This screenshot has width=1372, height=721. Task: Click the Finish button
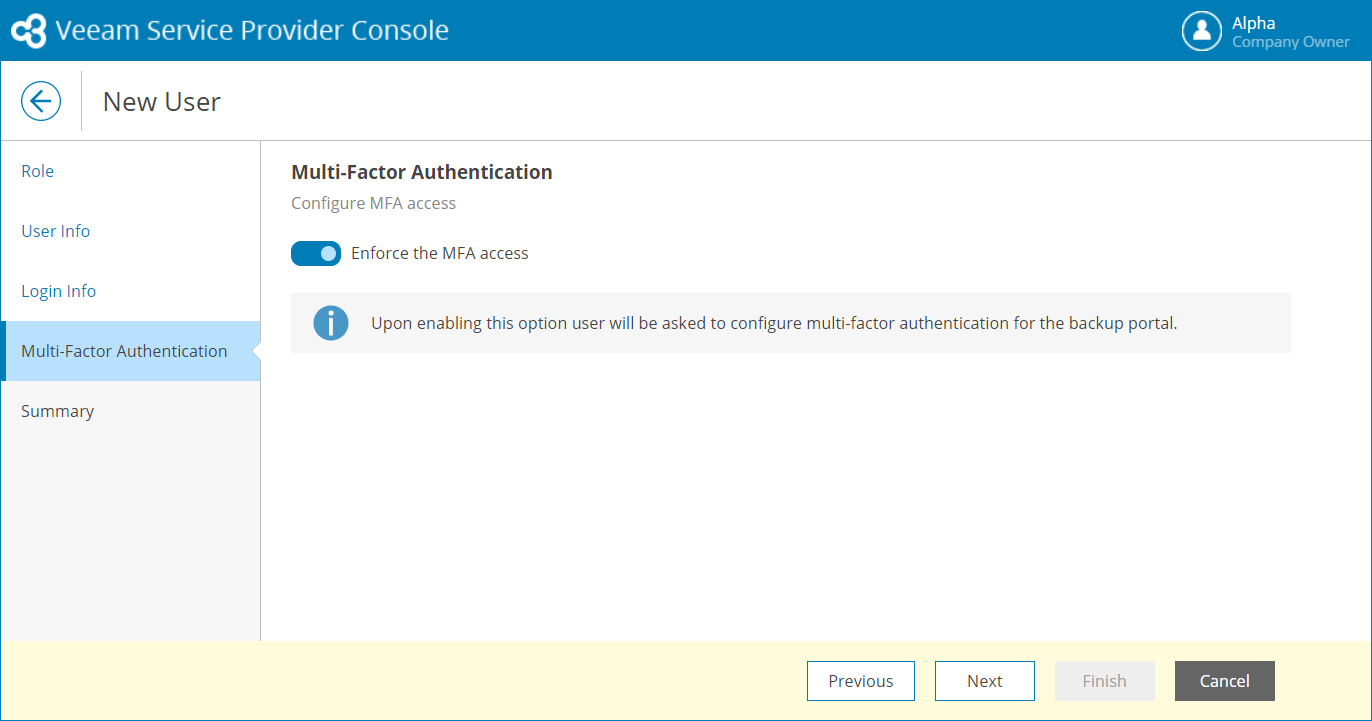[x=1104, y=681]
